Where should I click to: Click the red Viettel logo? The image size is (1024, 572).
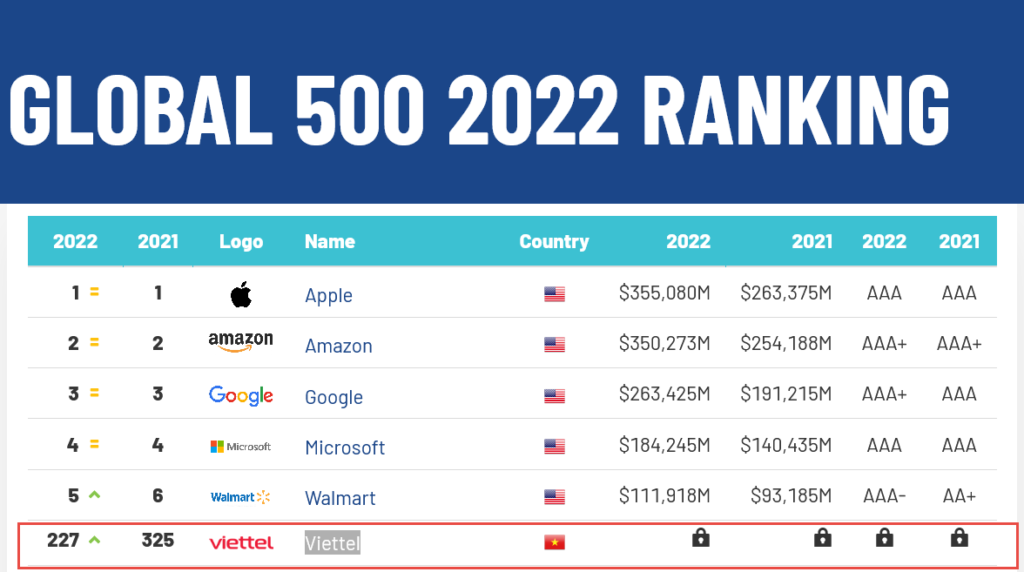pyautogui.click(x=241, y=543)
